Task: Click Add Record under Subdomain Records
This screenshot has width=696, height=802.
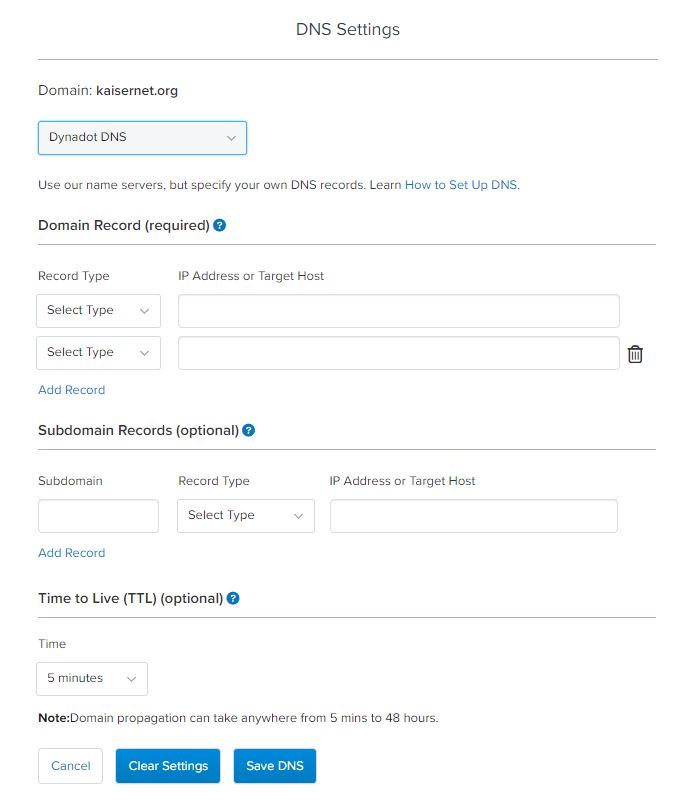Action: point(71,553)
